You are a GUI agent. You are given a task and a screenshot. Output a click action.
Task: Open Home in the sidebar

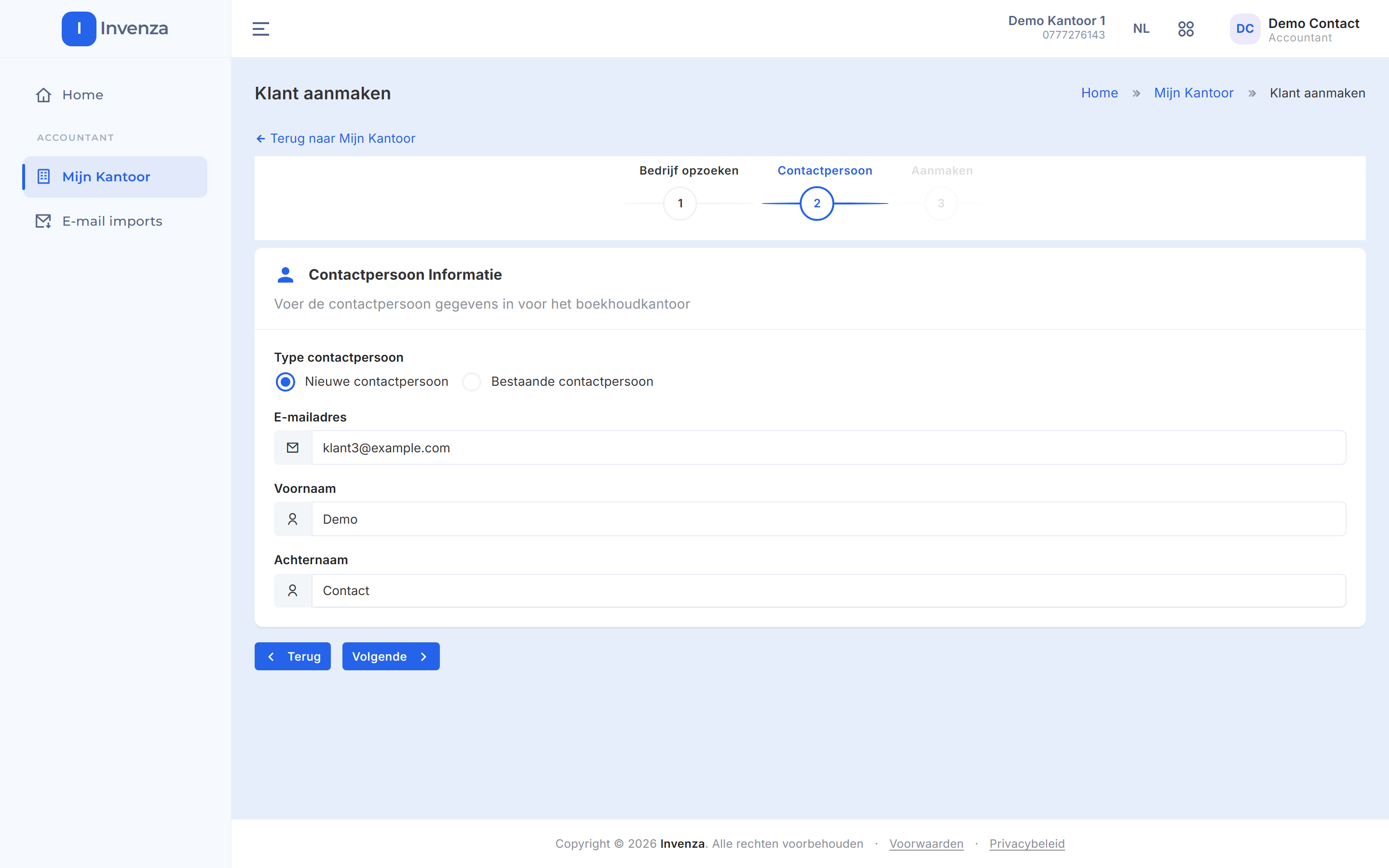tap(115, 95)
